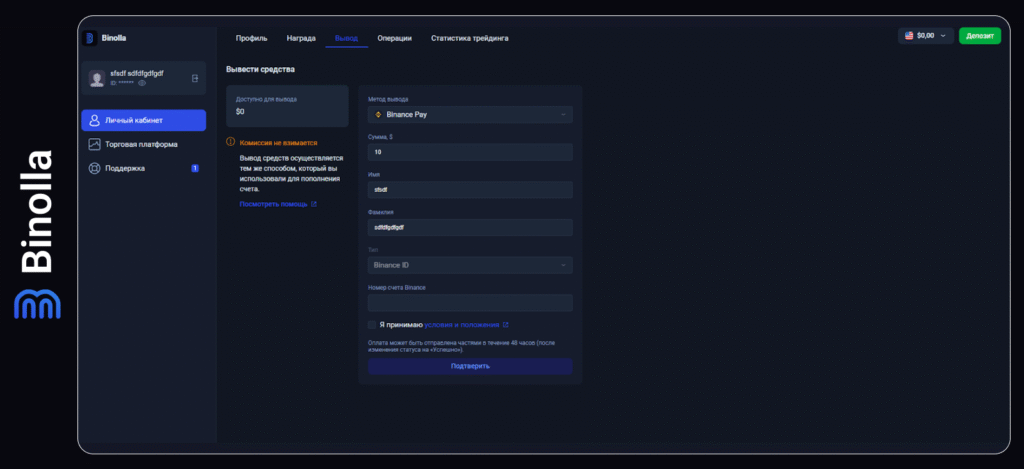Toggle the eye icon to reveal account ID
The image size is (1024, 469).
pyautogui.click(x=142, y=83)
